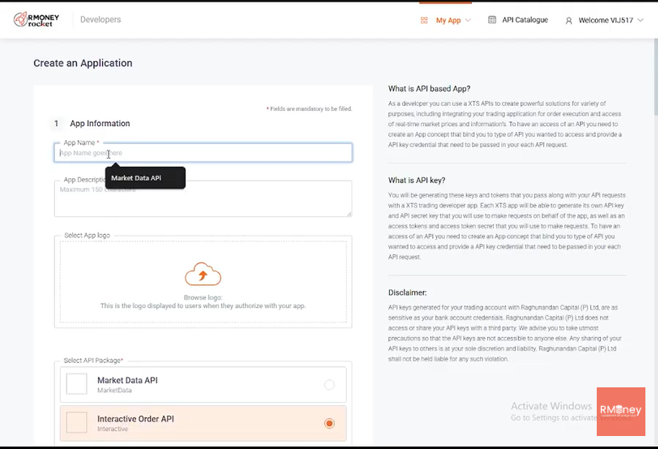Image resolution: width=658 pixels, height=449 pixels.
Task: Click the user profile icon
Action: pyautogui.click(x=569, y=20)
